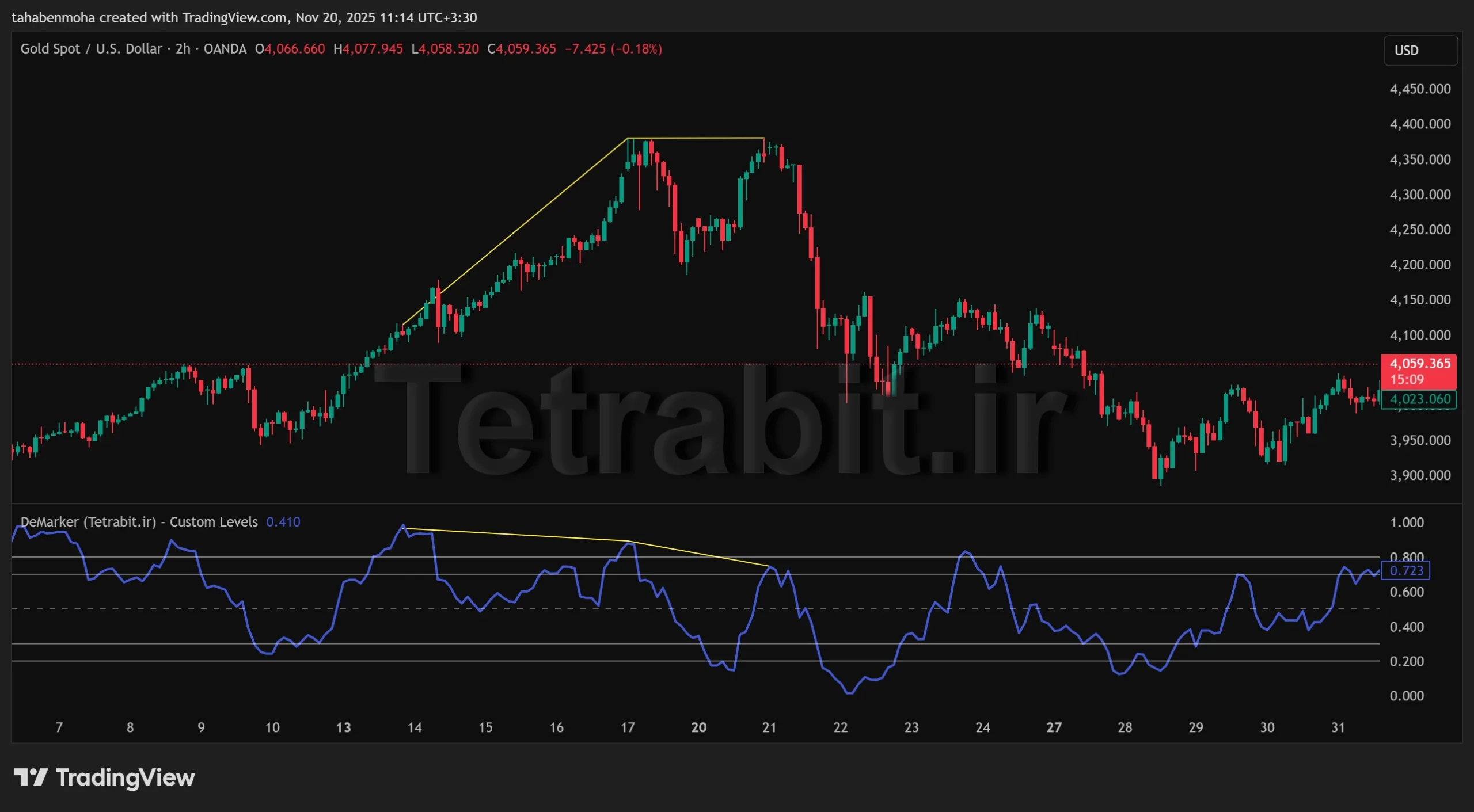
Task: Click the 0.000 indicator scale label
Action: [x=1407, y=696]
